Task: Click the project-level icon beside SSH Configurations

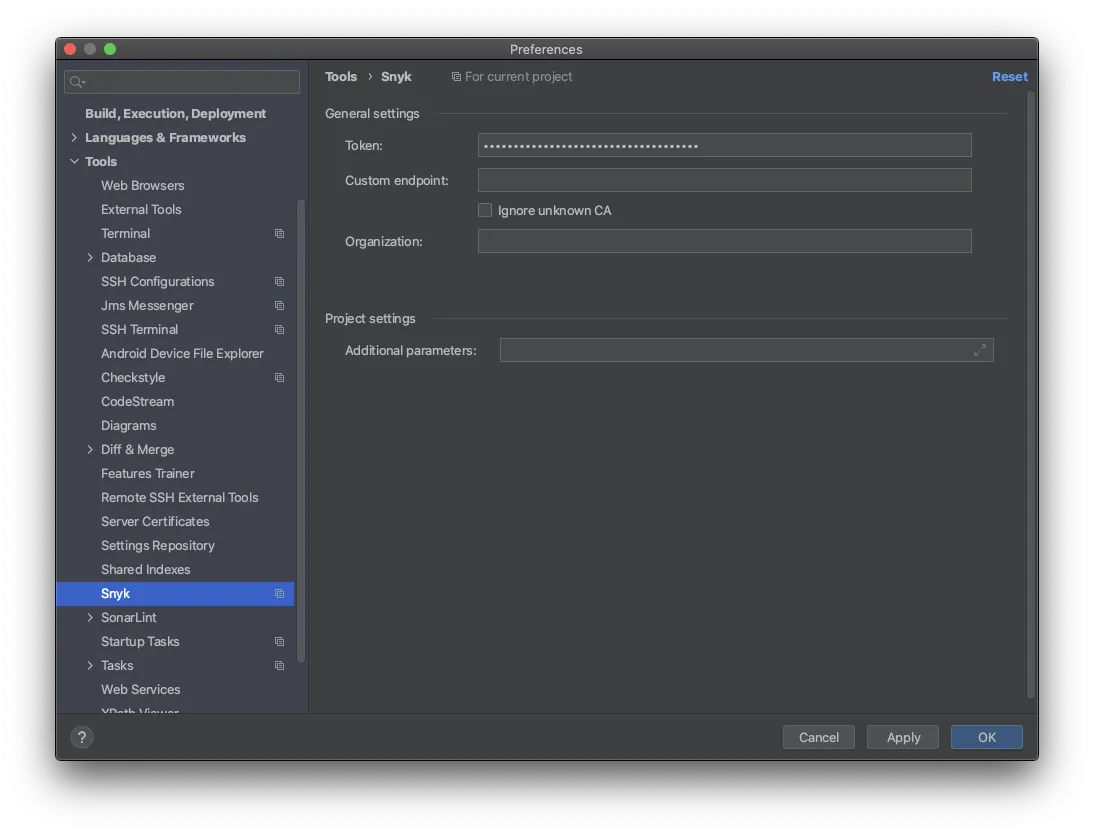Action: pos(280,282)
